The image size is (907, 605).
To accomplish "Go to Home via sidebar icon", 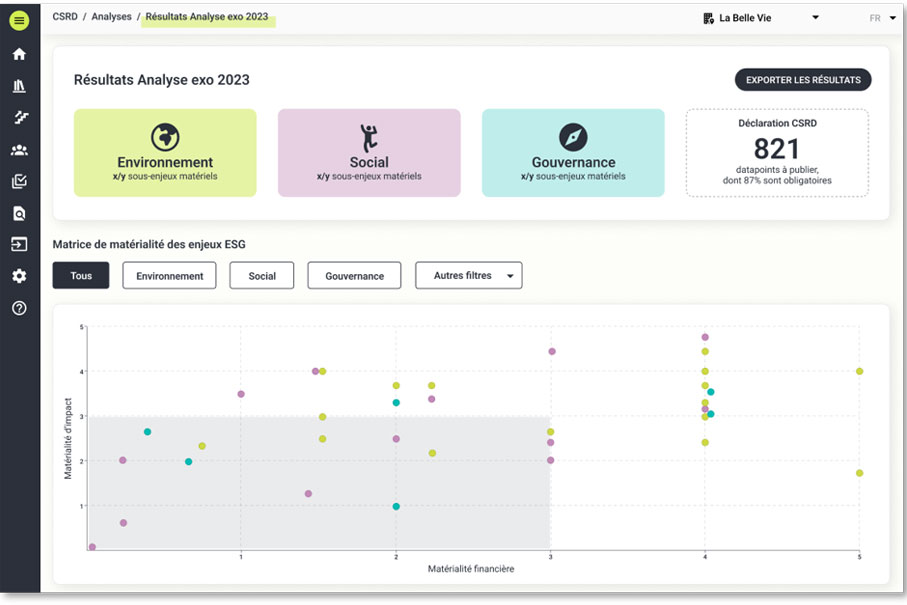I will tap(19, 54).
